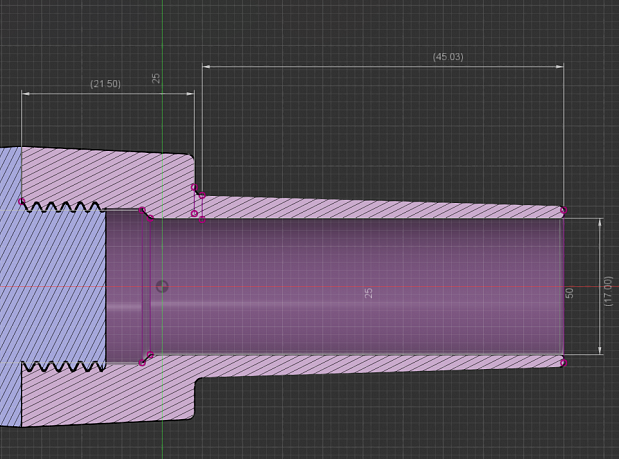The width and height of the screenshot is (619, 459).
Task: Select the (45.03) dimension label
Action: tap(448, 57)
